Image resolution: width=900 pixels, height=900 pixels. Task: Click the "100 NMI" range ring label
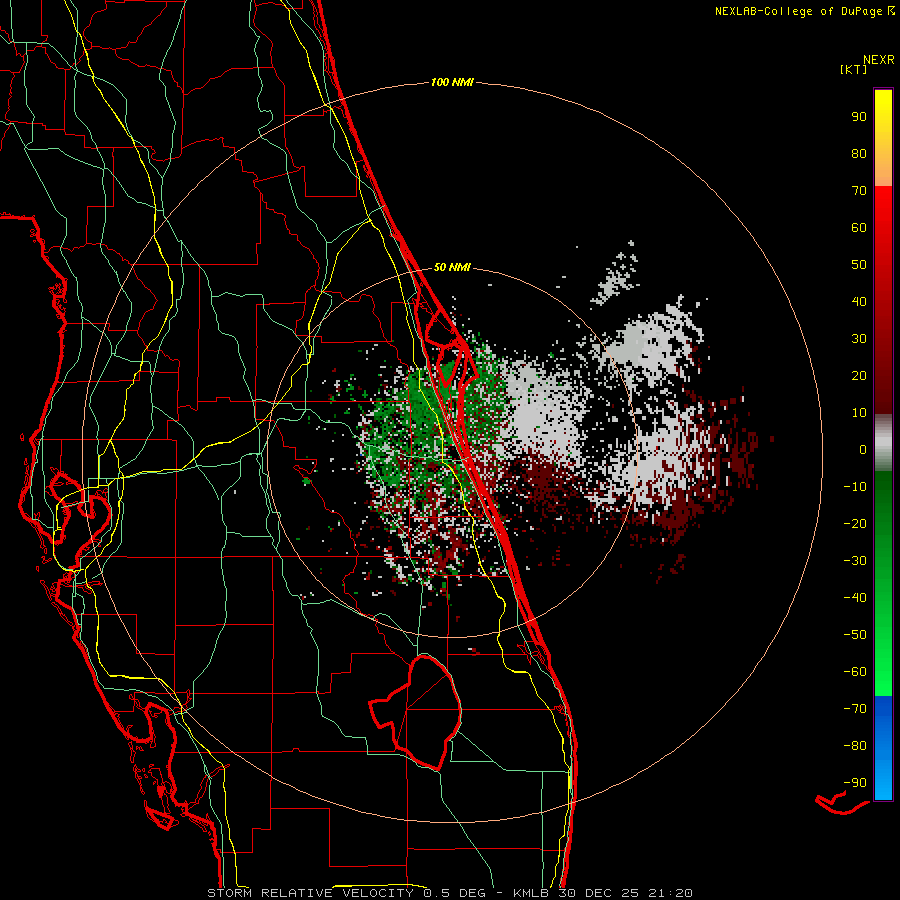(x=452, y=83)
